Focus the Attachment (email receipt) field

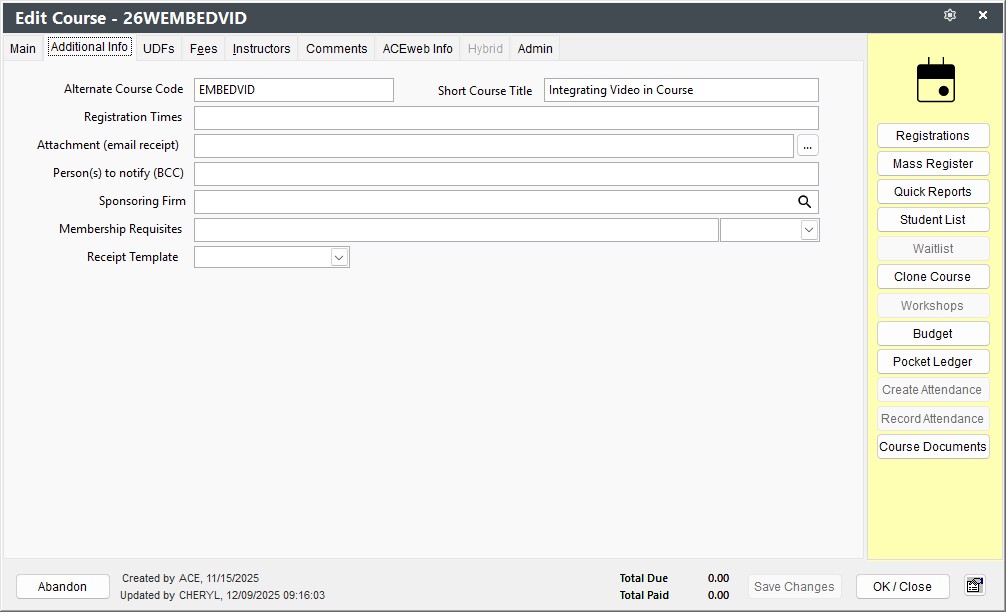coord(494,146)
